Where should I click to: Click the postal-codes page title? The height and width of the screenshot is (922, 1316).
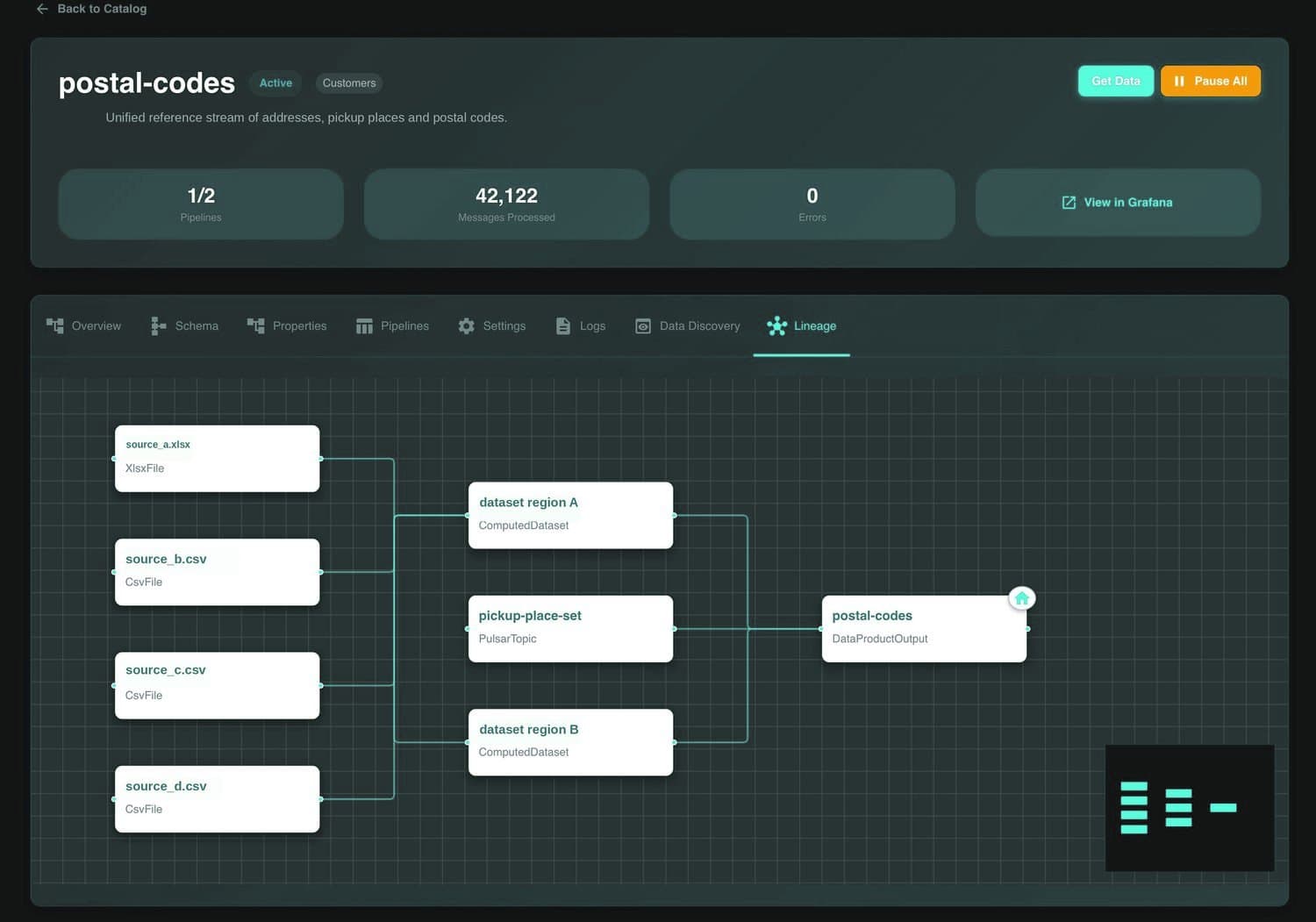tap(147, 83)
